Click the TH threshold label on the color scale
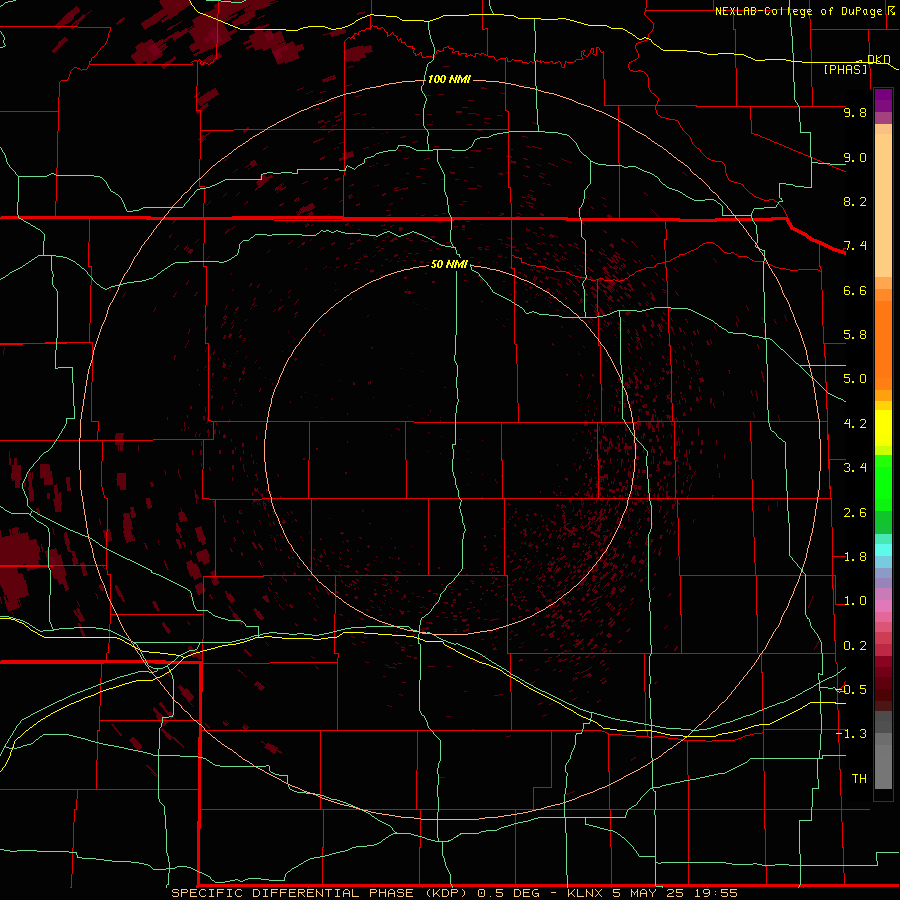The image size is (900, 900). [859, 779]
